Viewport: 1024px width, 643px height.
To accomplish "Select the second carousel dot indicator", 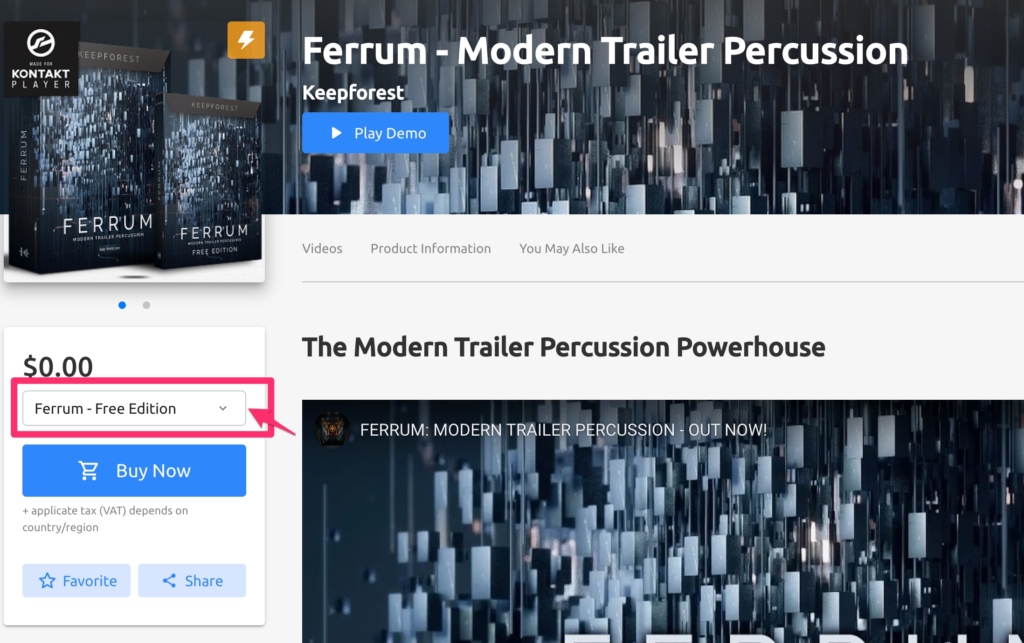I will click(146, 305).
